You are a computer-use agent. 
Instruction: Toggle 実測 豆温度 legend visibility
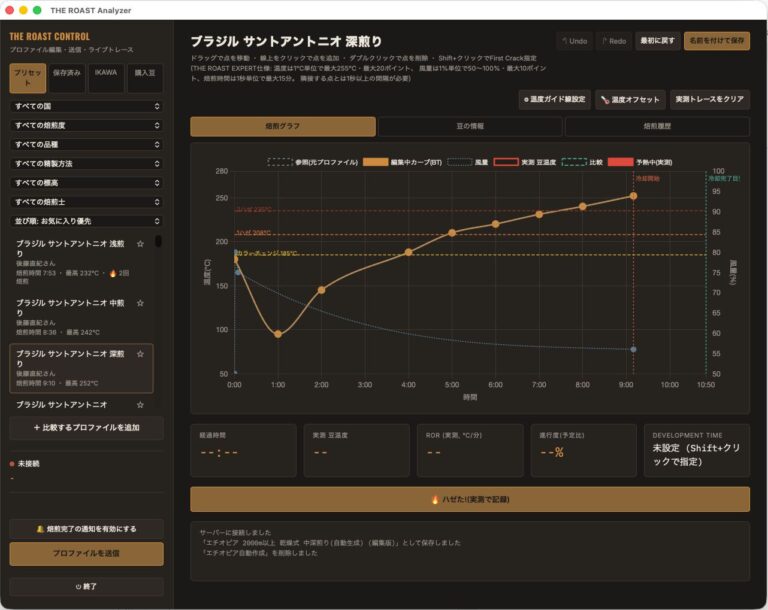click(x=525, y=162)
